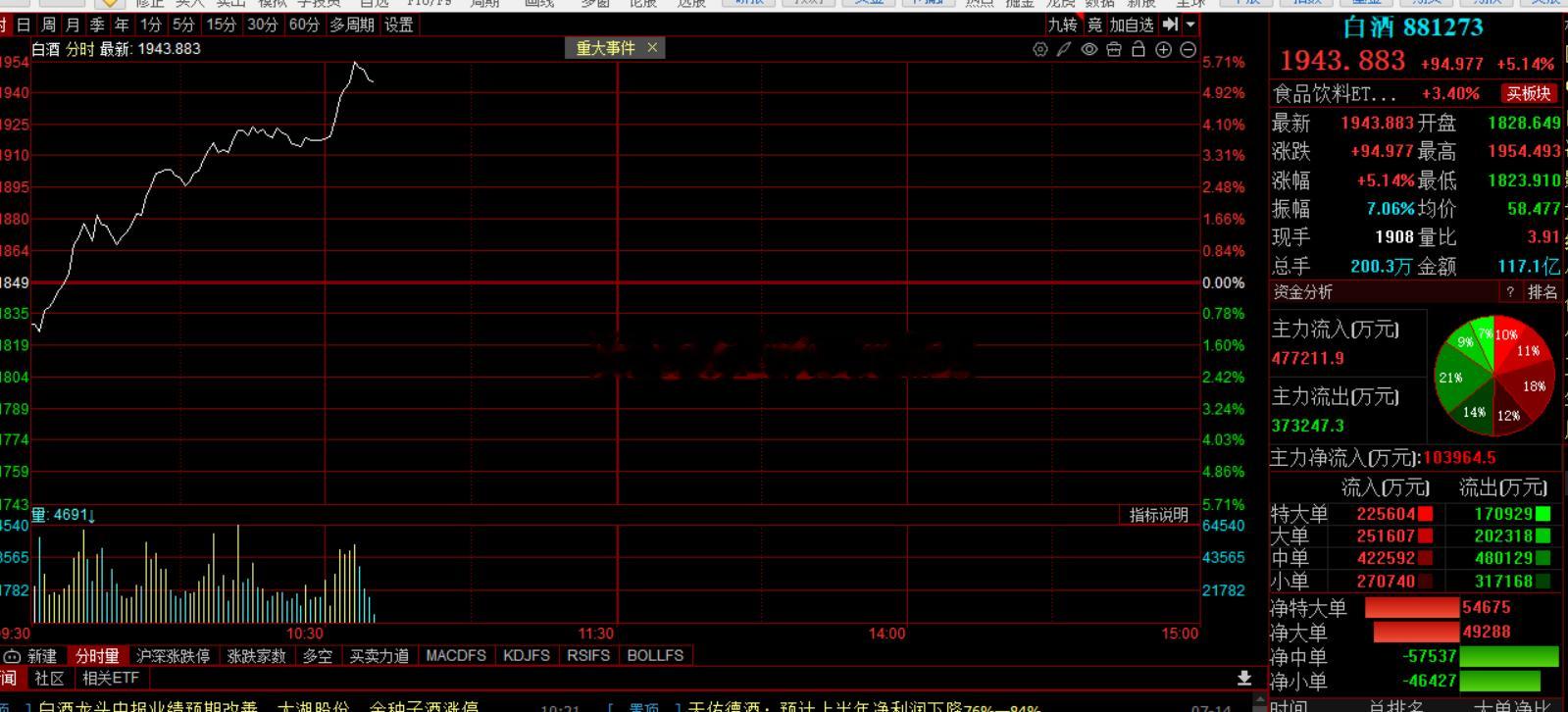
Task: Open the 设置 settings menu
Action: coord(398,25)
